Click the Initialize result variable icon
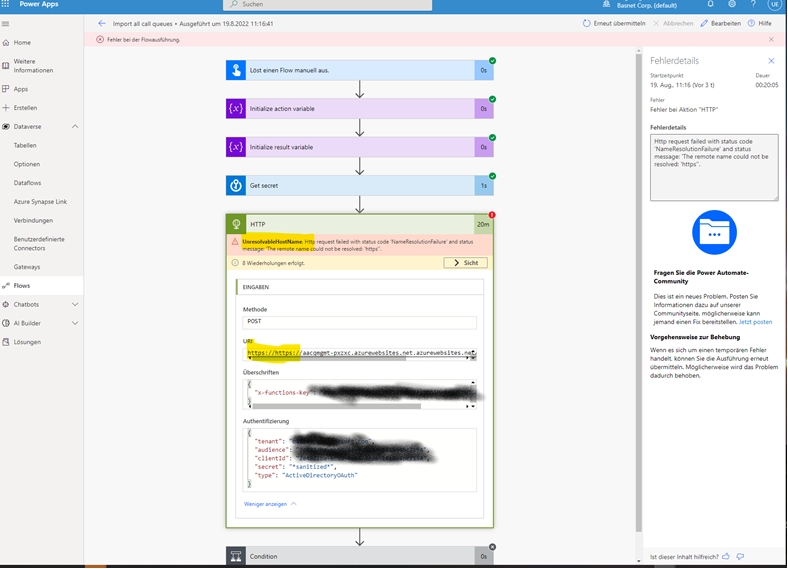788x569 pixels. (x=236, y=147)
